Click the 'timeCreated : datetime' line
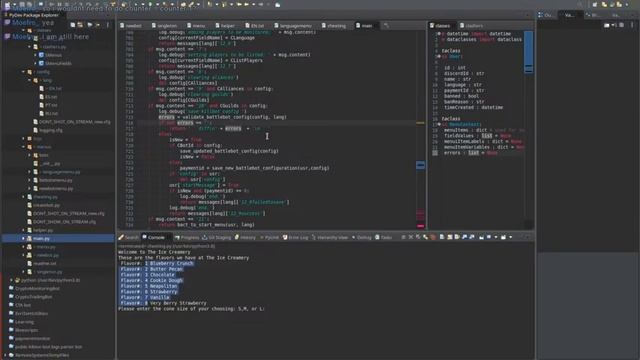The image size is (640, 360). pyautogui.click(x=473, y=108)
